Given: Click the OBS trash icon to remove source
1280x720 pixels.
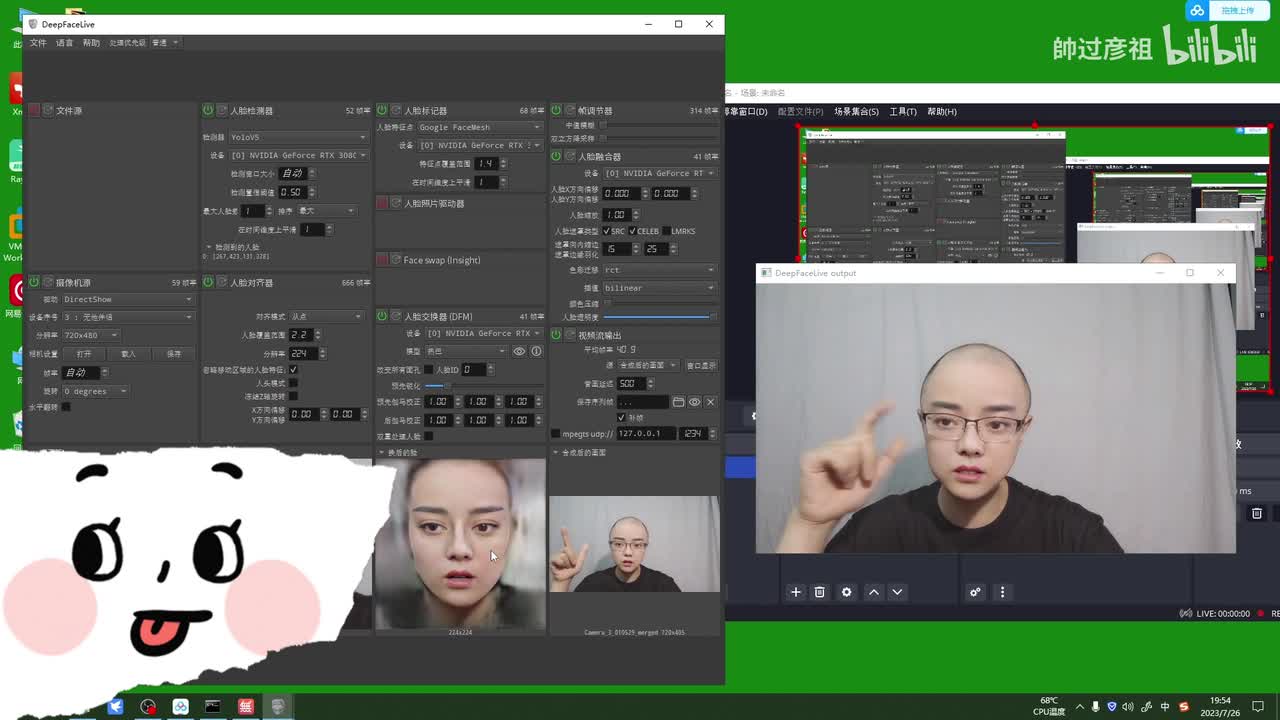Looking at the screenshot, I should click(x=819, y=592).
